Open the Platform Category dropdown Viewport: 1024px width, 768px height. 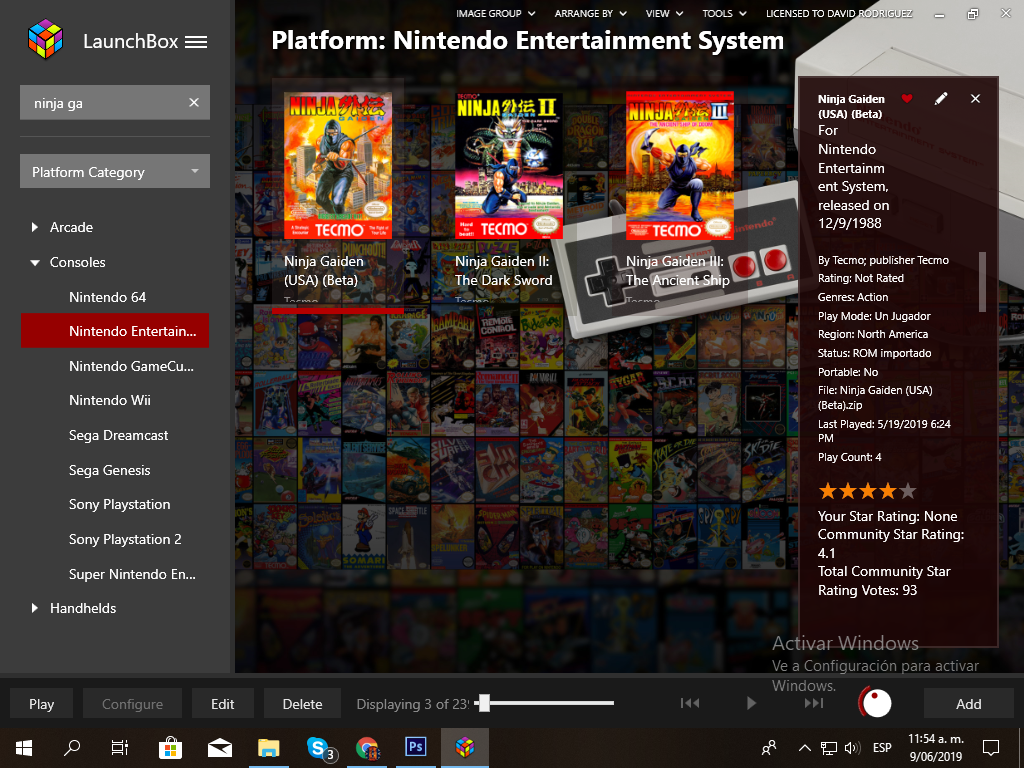pos(115,171)
